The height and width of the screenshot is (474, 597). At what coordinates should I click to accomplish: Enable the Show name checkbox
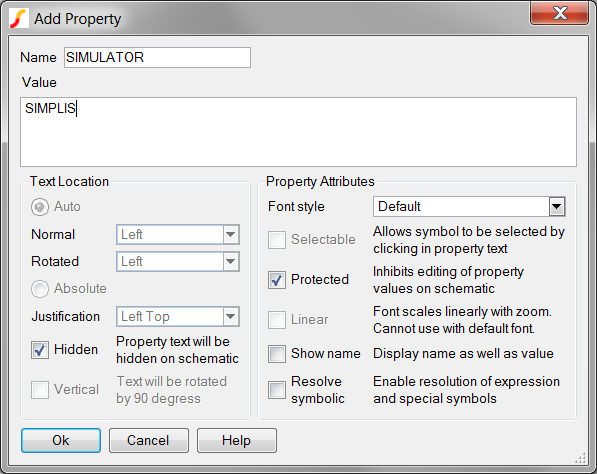tap(277, 354)
